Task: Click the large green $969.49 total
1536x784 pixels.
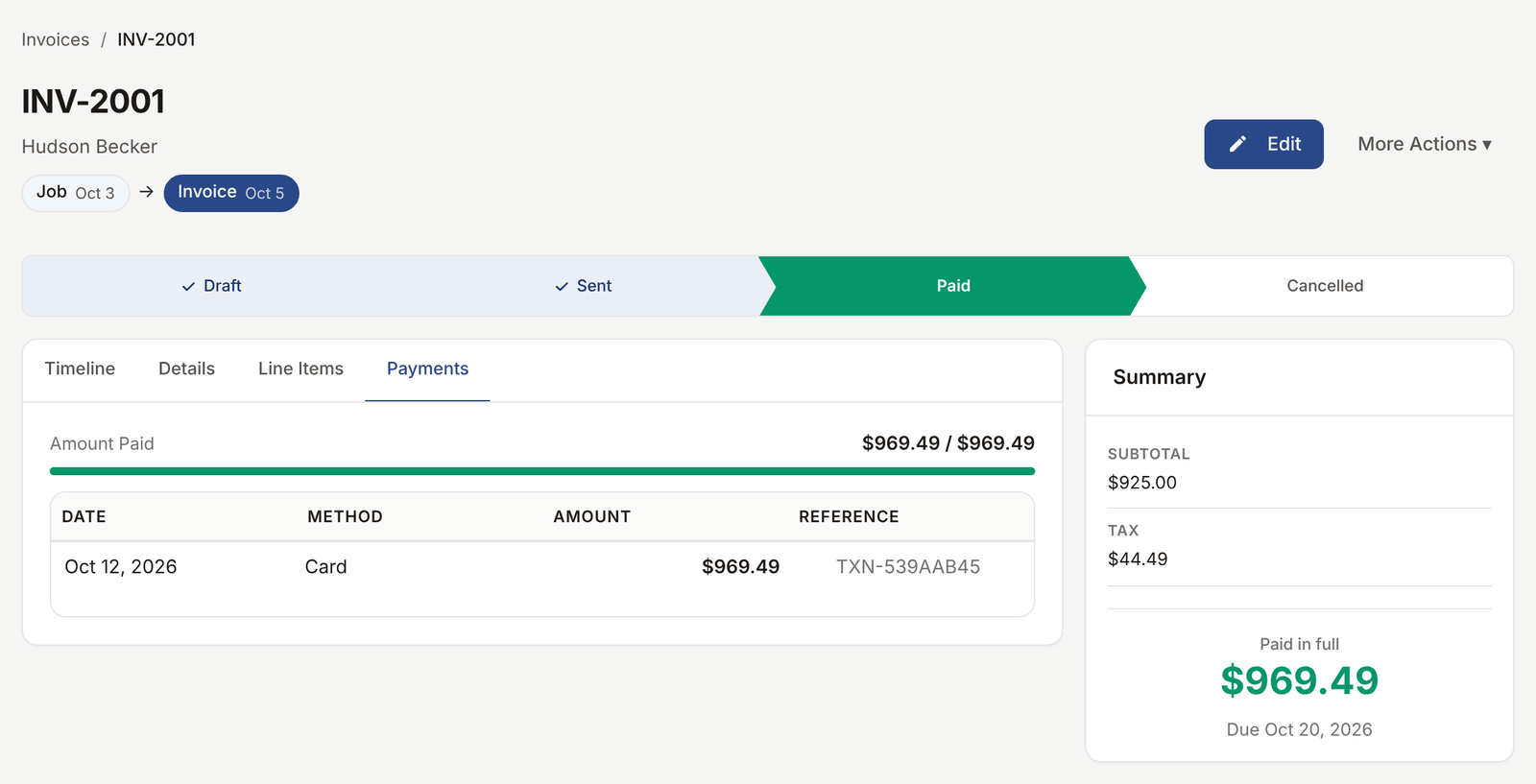Action: tap(1300, 681)
